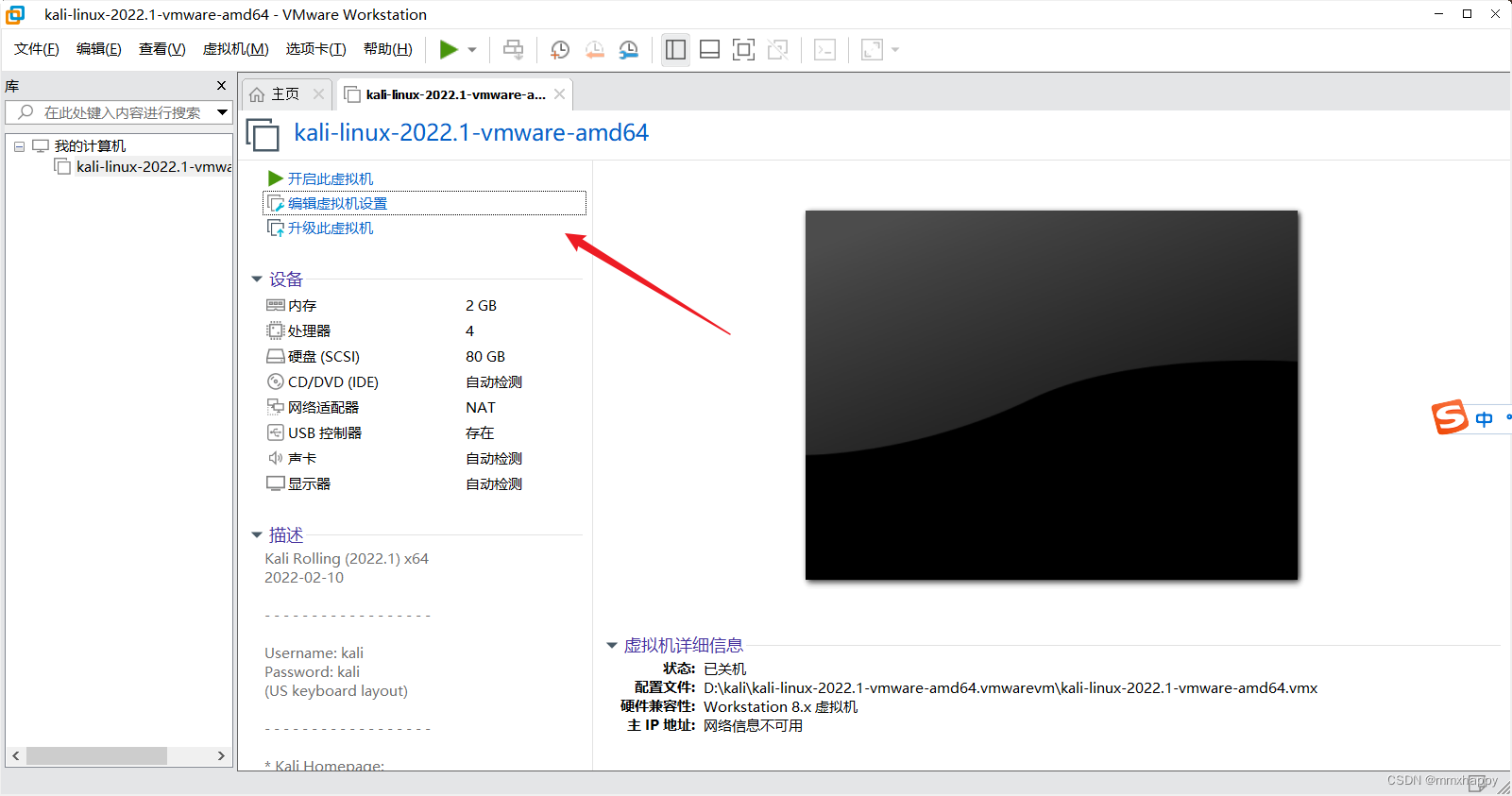
Task: Enter full screen mode icon
Action: click(743, 50)
